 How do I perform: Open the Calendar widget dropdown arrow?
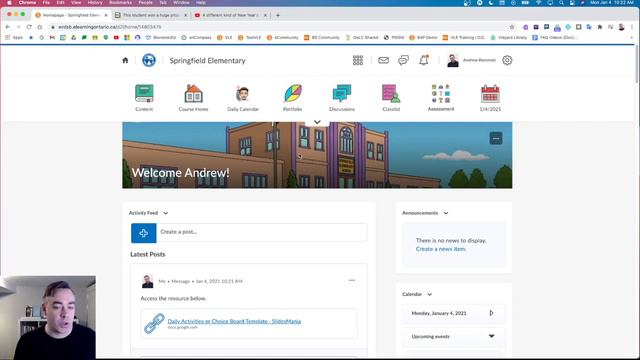(x=429, y=294)
